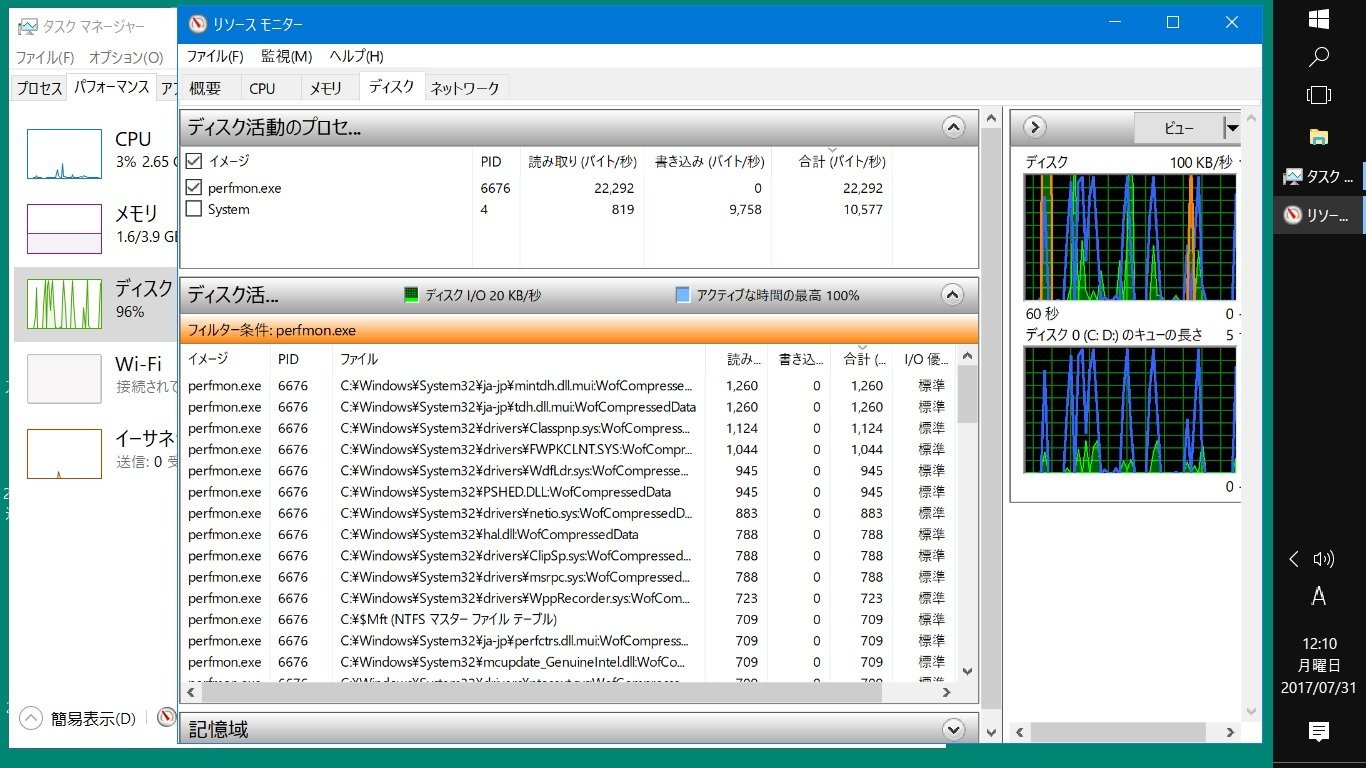This screenshot has width=1366, height=768.
Task: Click the fewer details arrow icon in Task Manager
Action: (x=31, y=718)
